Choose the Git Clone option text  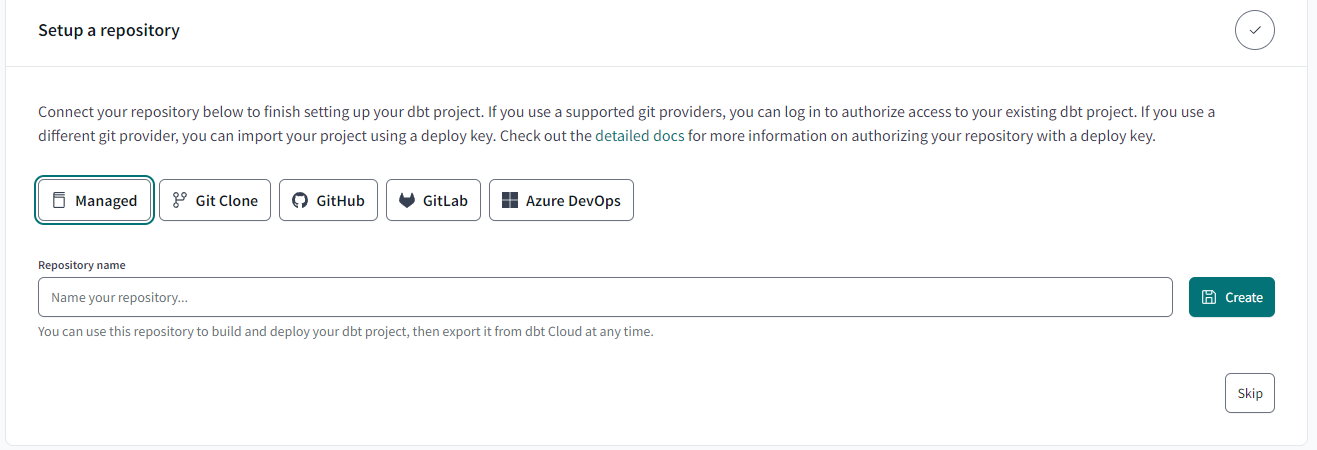(227, 201)
